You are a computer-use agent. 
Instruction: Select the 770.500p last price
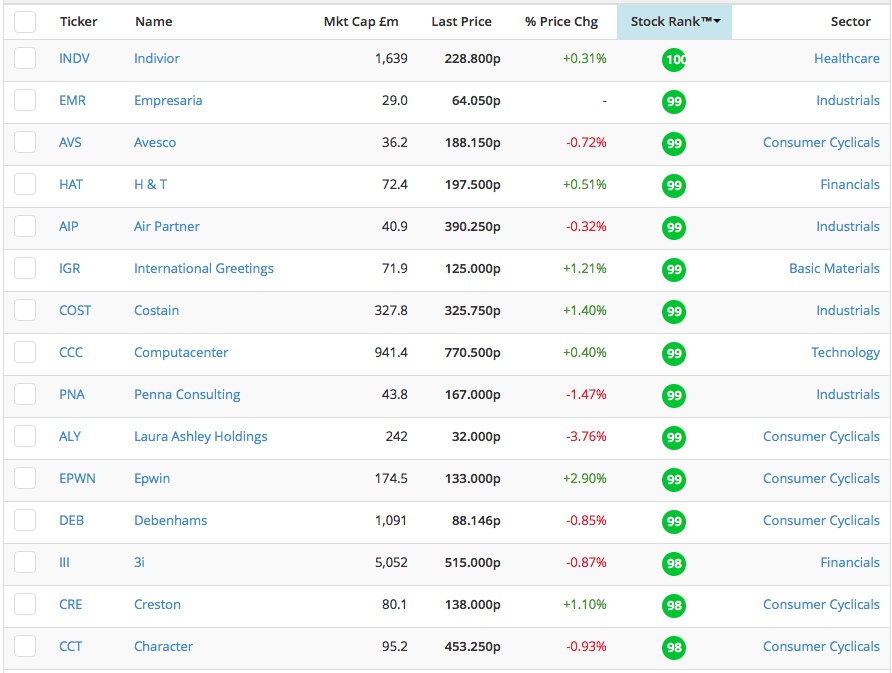point(472,353)
